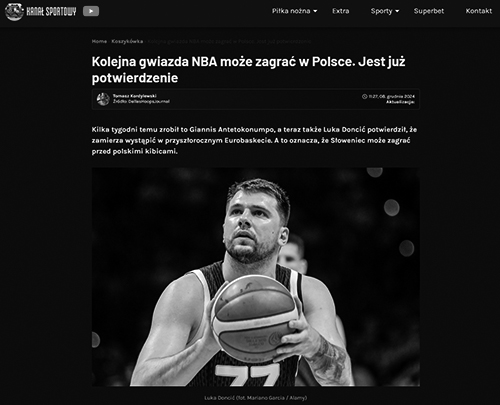Open the Sporty menu item
This screenshot has width=500, height=405.
[381, 11]
